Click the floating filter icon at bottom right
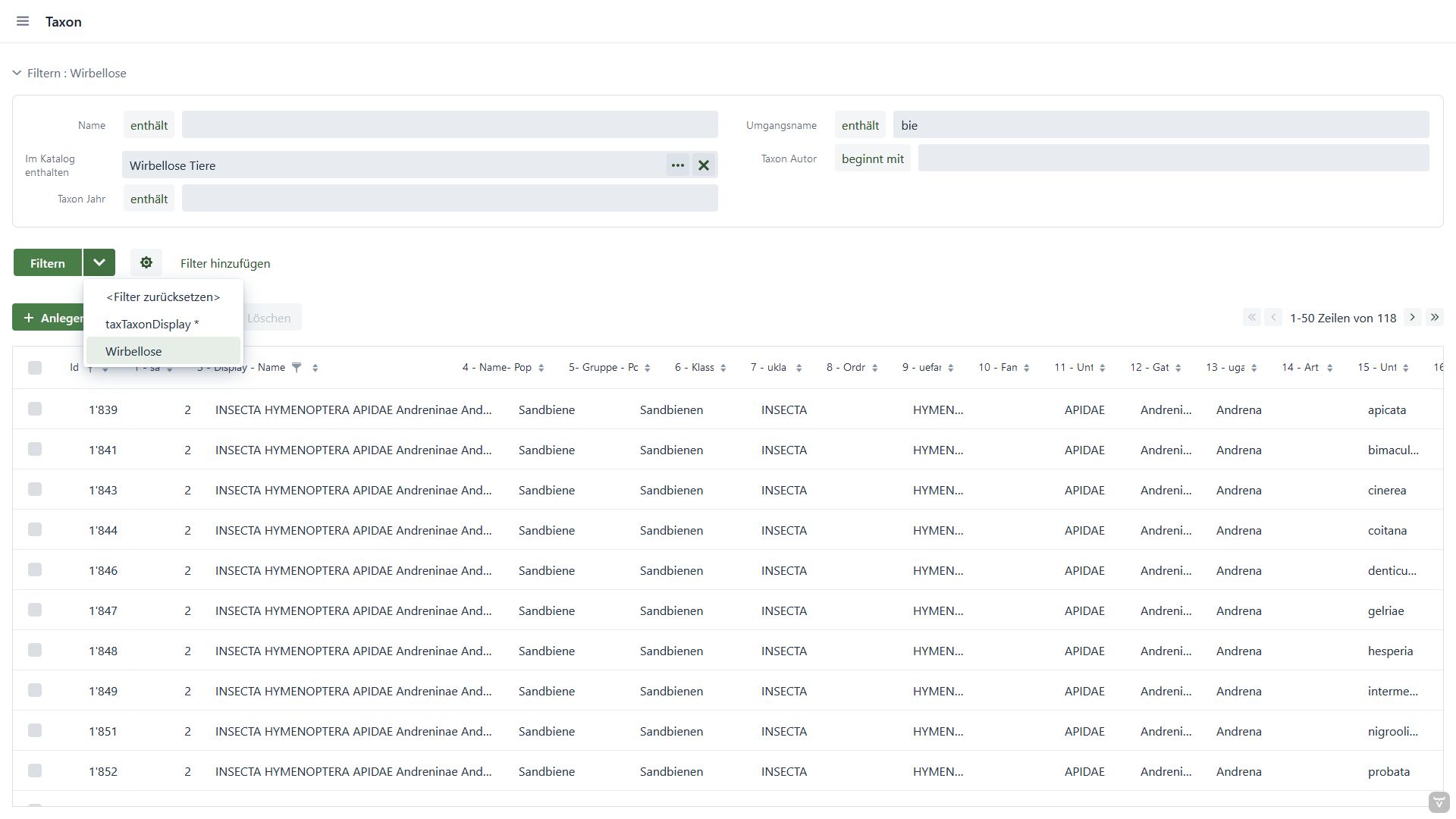 [x=1439, y=802]
